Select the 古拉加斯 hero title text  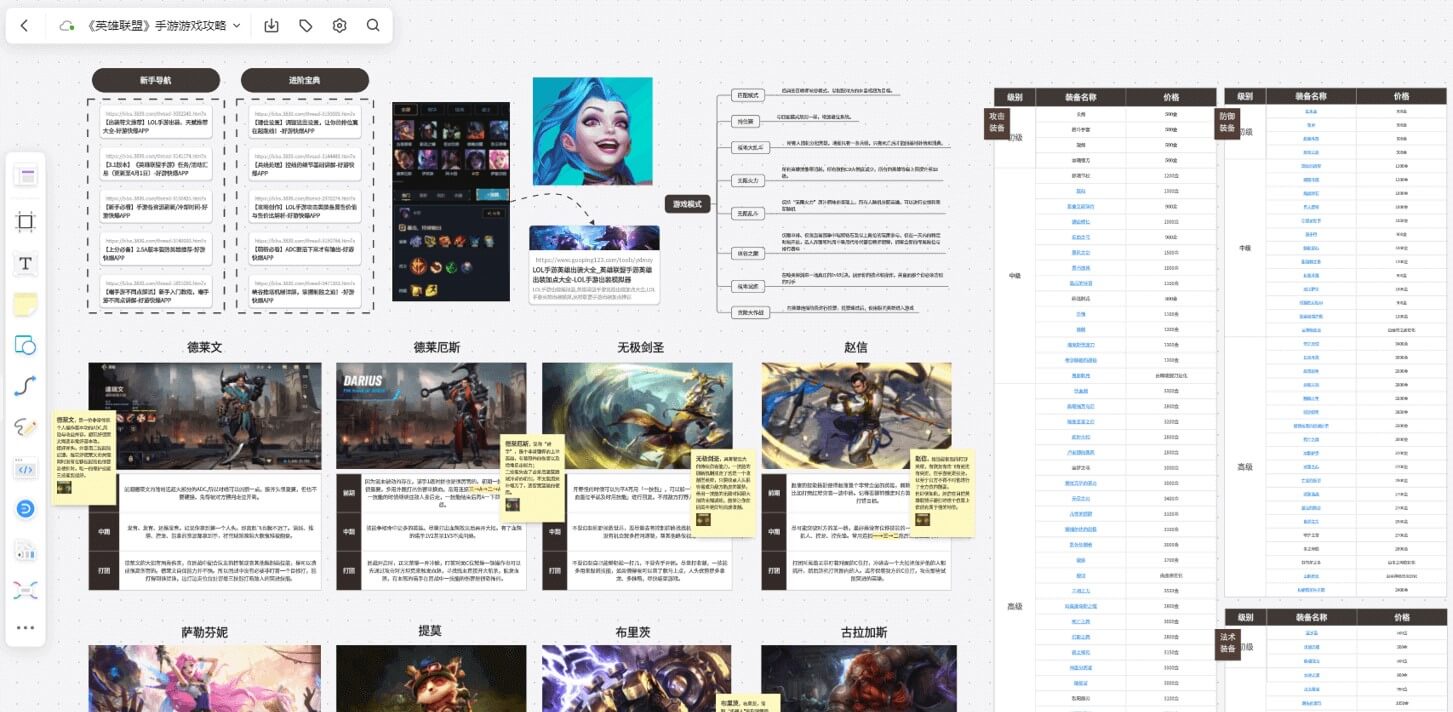tap(863, 632)
